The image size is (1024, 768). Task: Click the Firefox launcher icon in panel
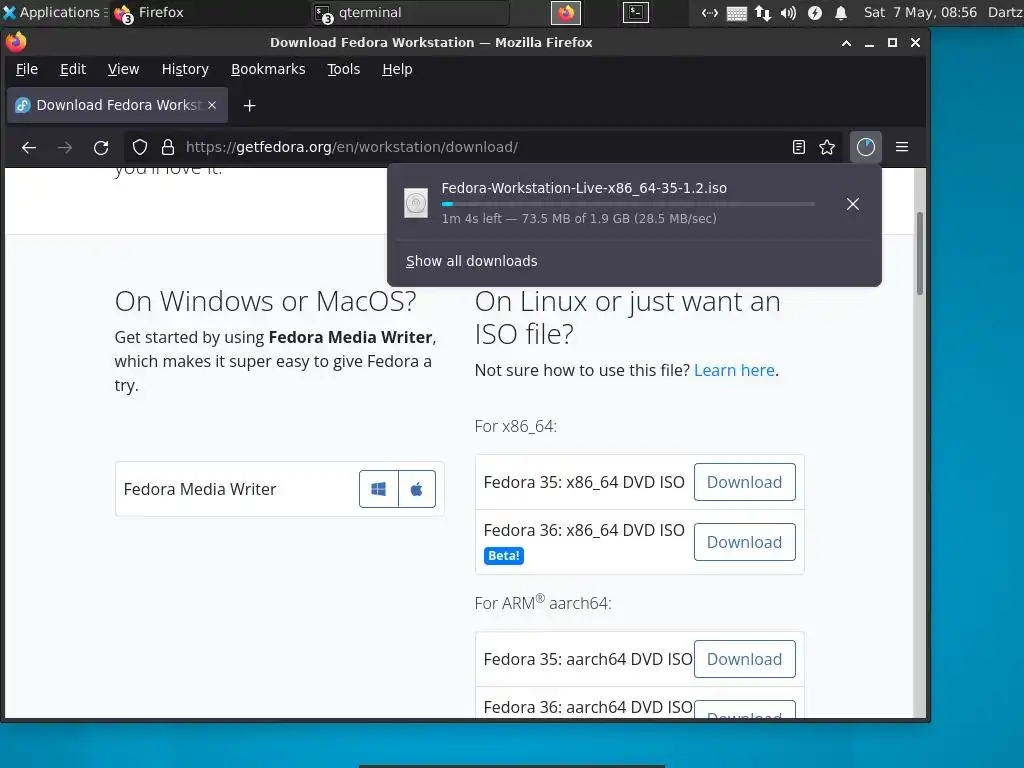click(566, 12)
